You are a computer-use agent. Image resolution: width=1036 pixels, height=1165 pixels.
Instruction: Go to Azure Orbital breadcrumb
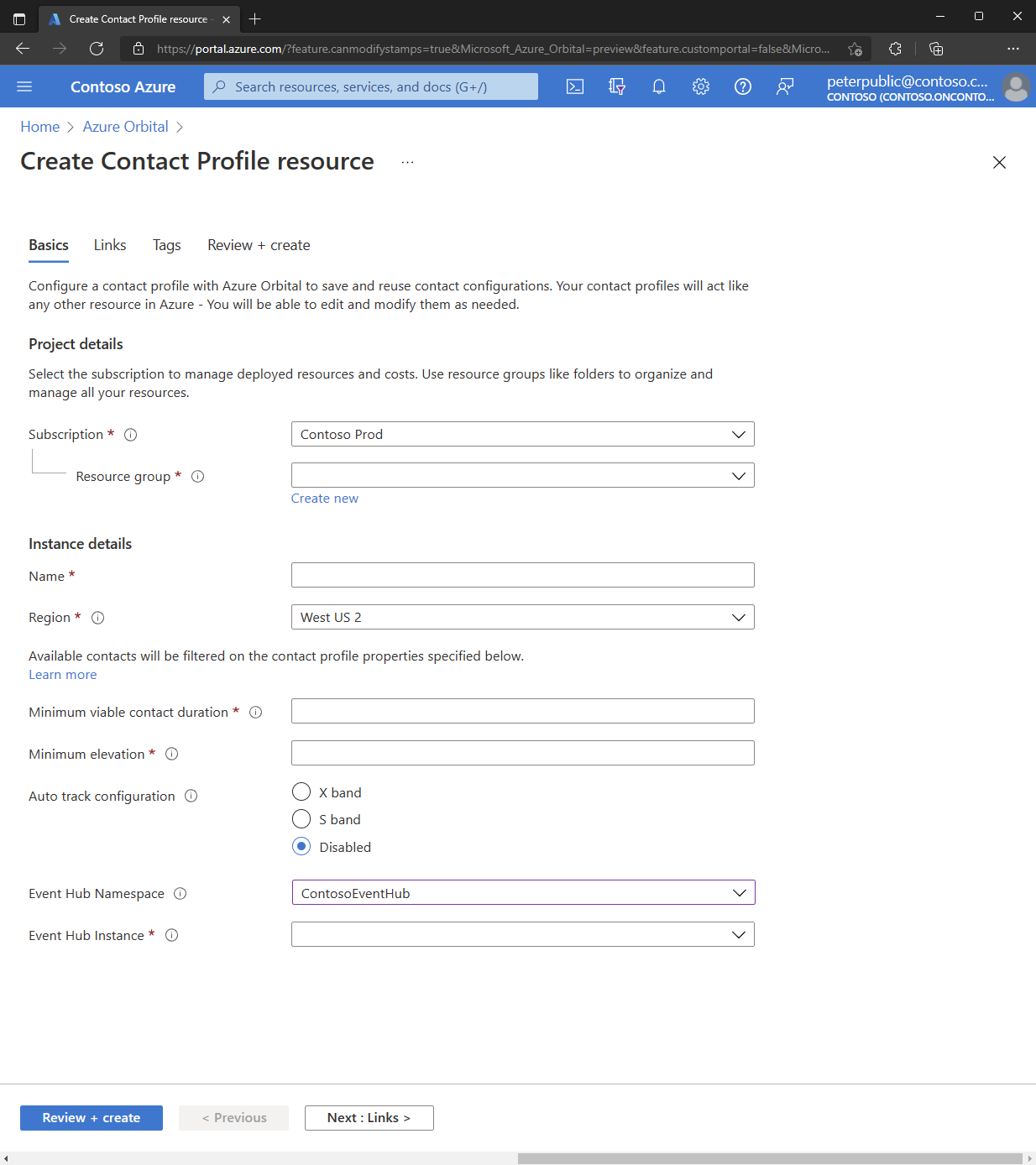click(x=125, y=127)
